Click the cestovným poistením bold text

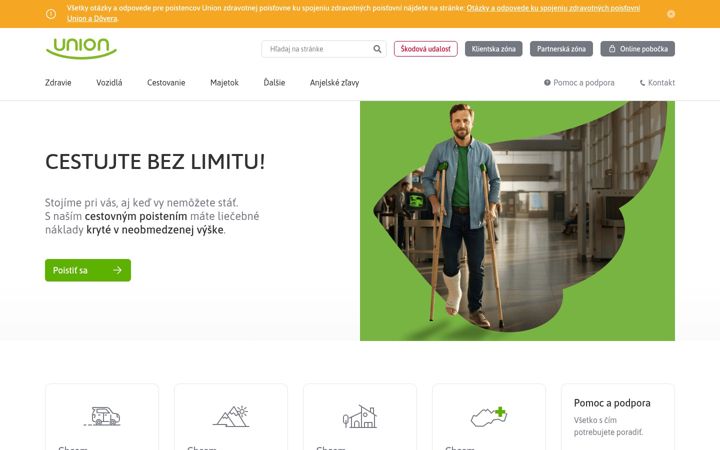136,216
